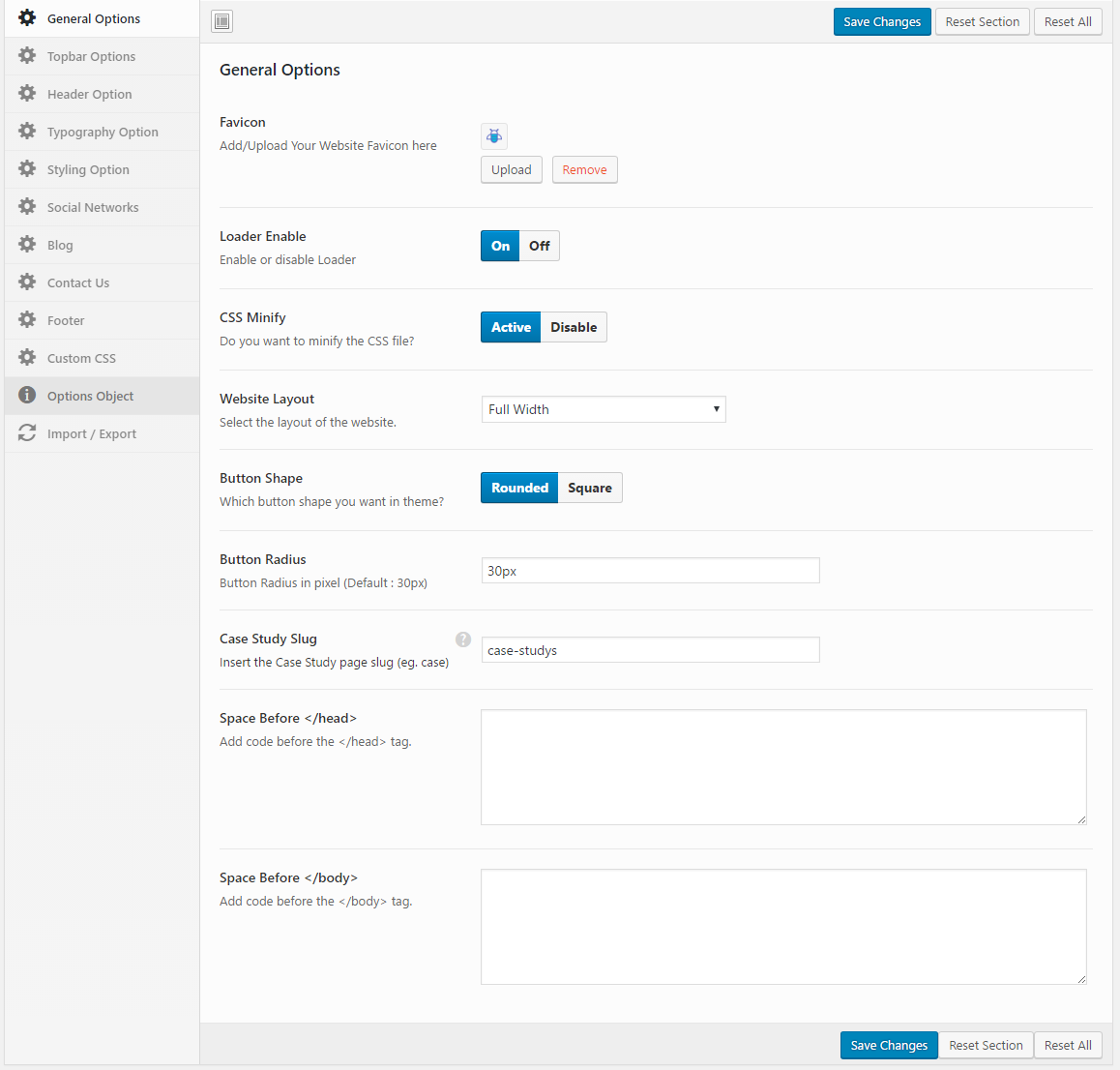
Task: Click the refresh icon beside Import / Export
Action: [27, 433]
